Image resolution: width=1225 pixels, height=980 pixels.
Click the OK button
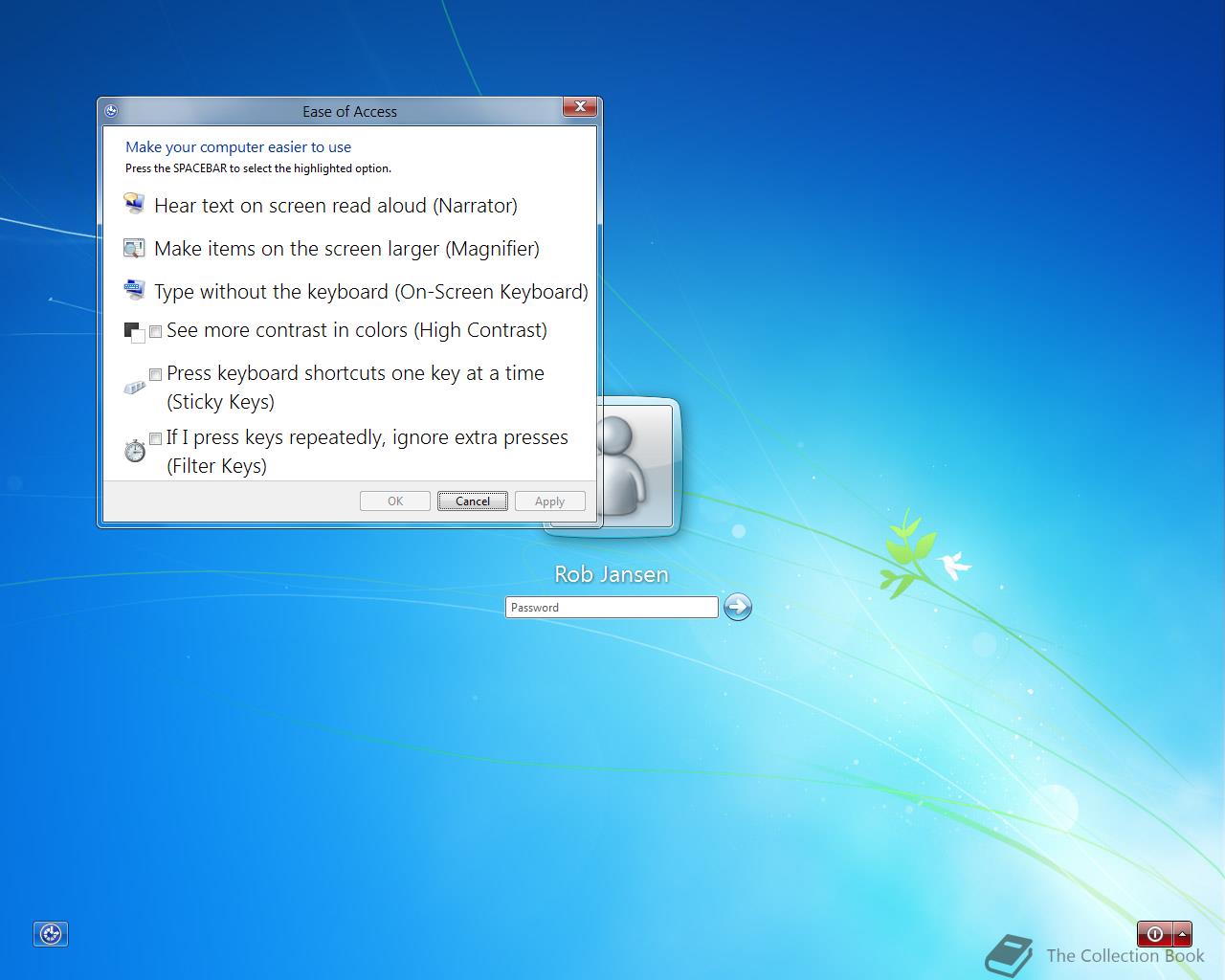pyautogui.click(x=395, y=501)
